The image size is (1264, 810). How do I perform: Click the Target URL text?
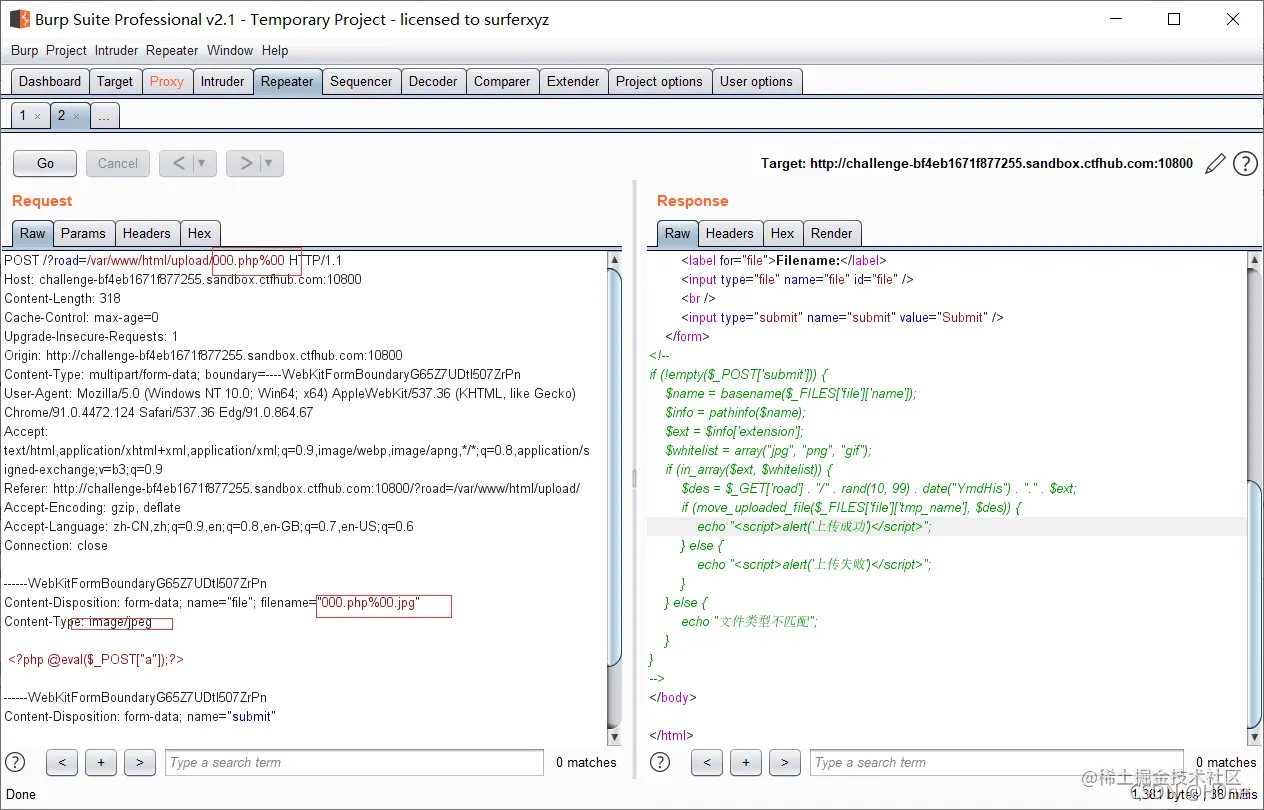coord(977,163)
